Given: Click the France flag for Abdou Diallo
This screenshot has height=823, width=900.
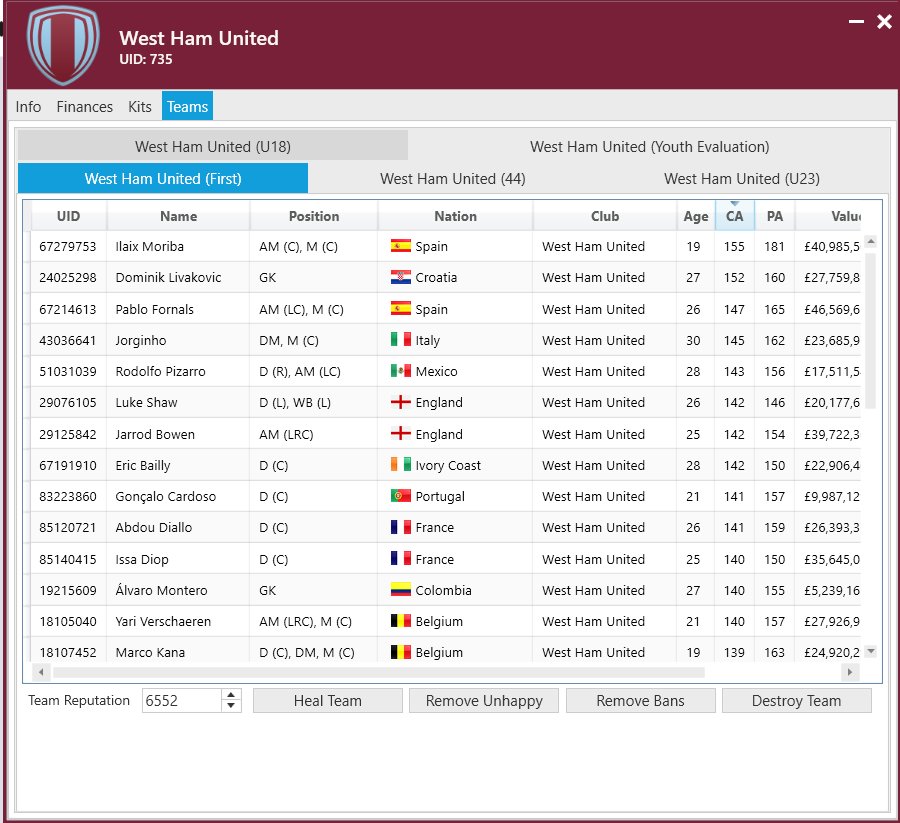Looking at the screenshot, I should coord(401,527).
